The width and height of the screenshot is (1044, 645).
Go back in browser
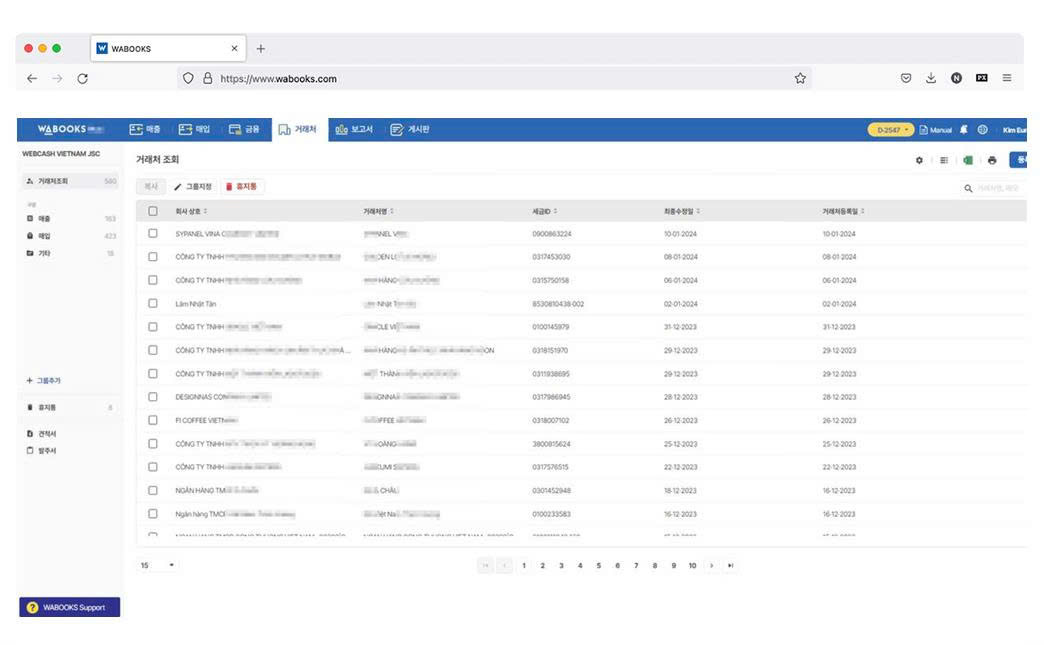[32, 79]
